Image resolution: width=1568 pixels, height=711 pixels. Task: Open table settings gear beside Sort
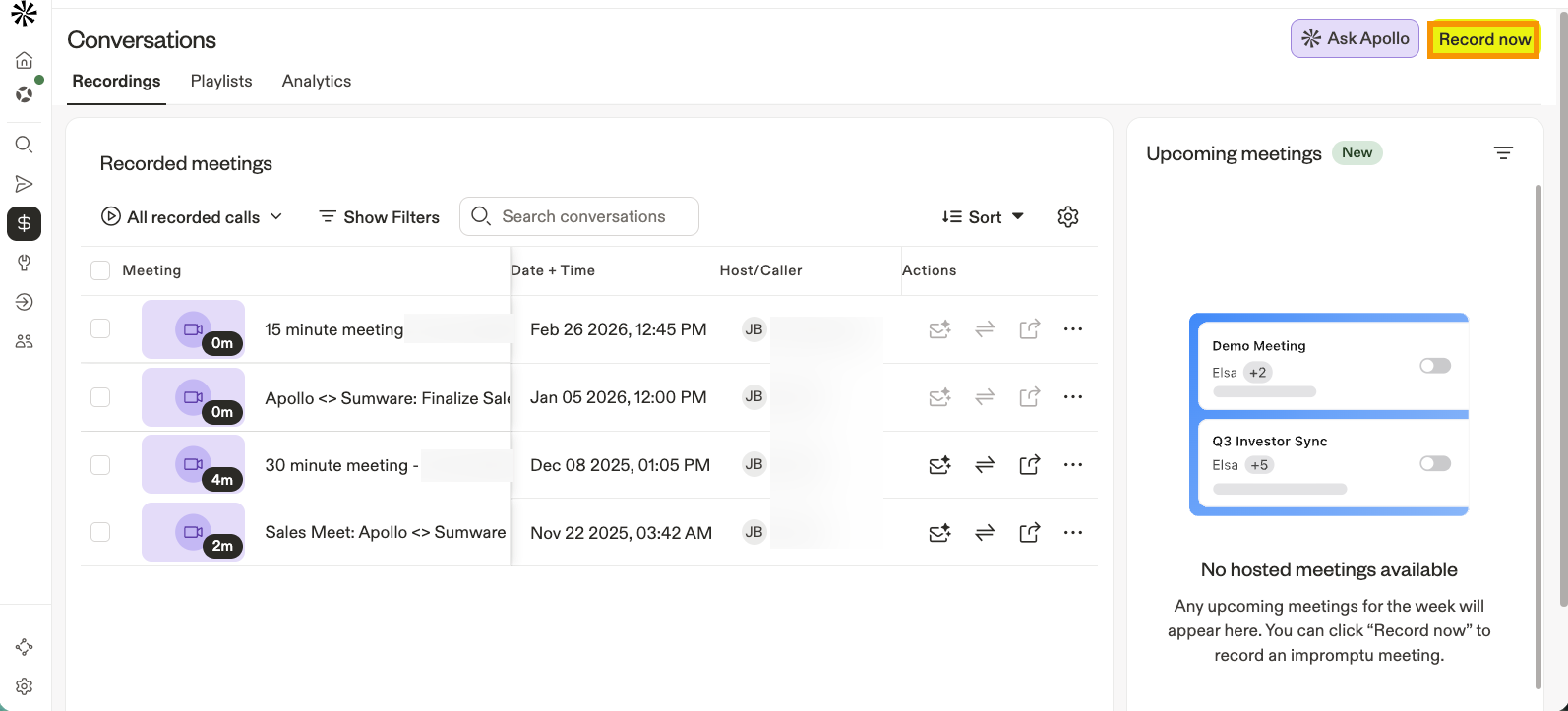(x=1068, y=217)
